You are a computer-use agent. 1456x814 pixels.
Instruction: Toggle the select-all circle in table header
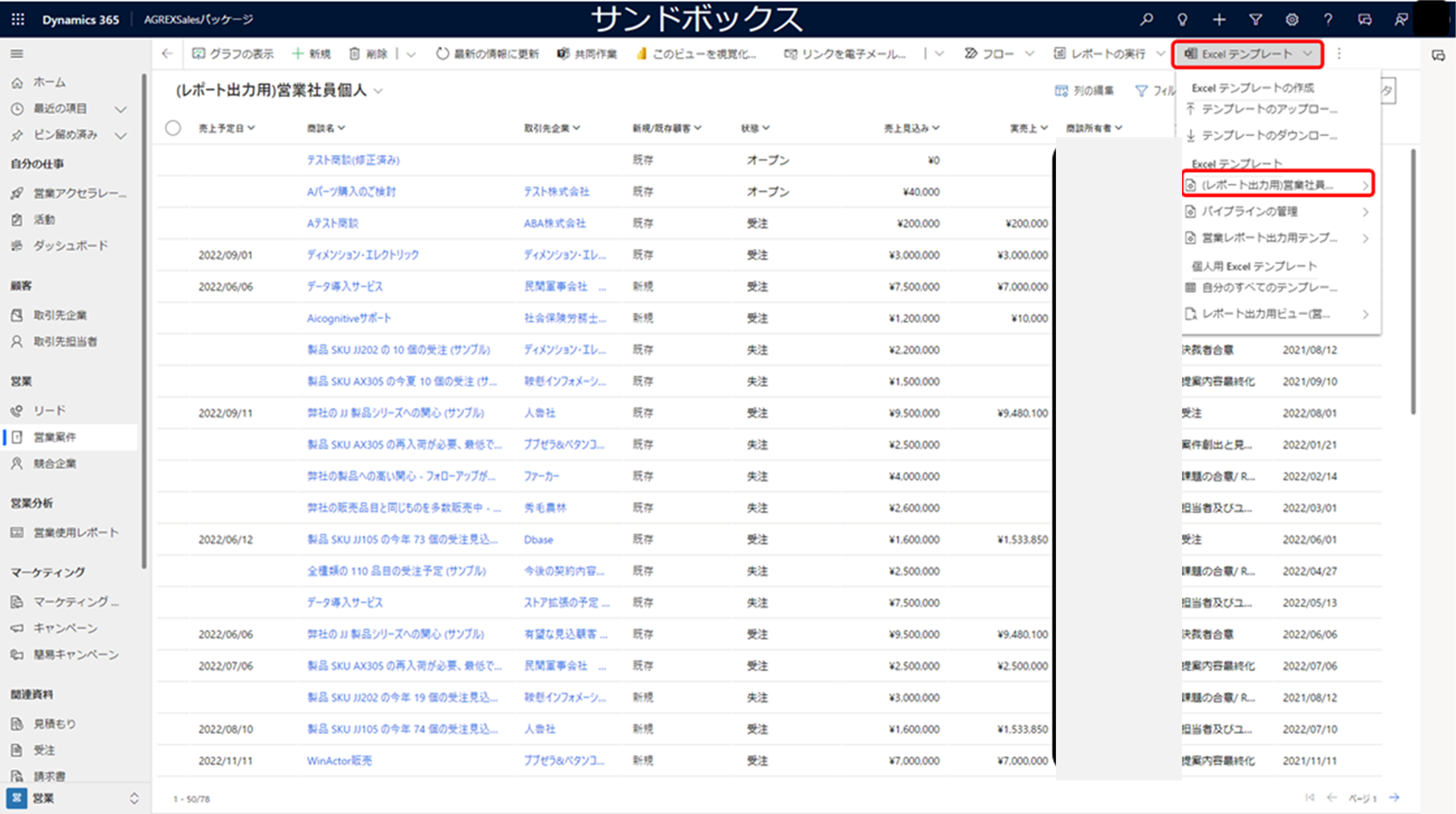click(x=173, y=128)
